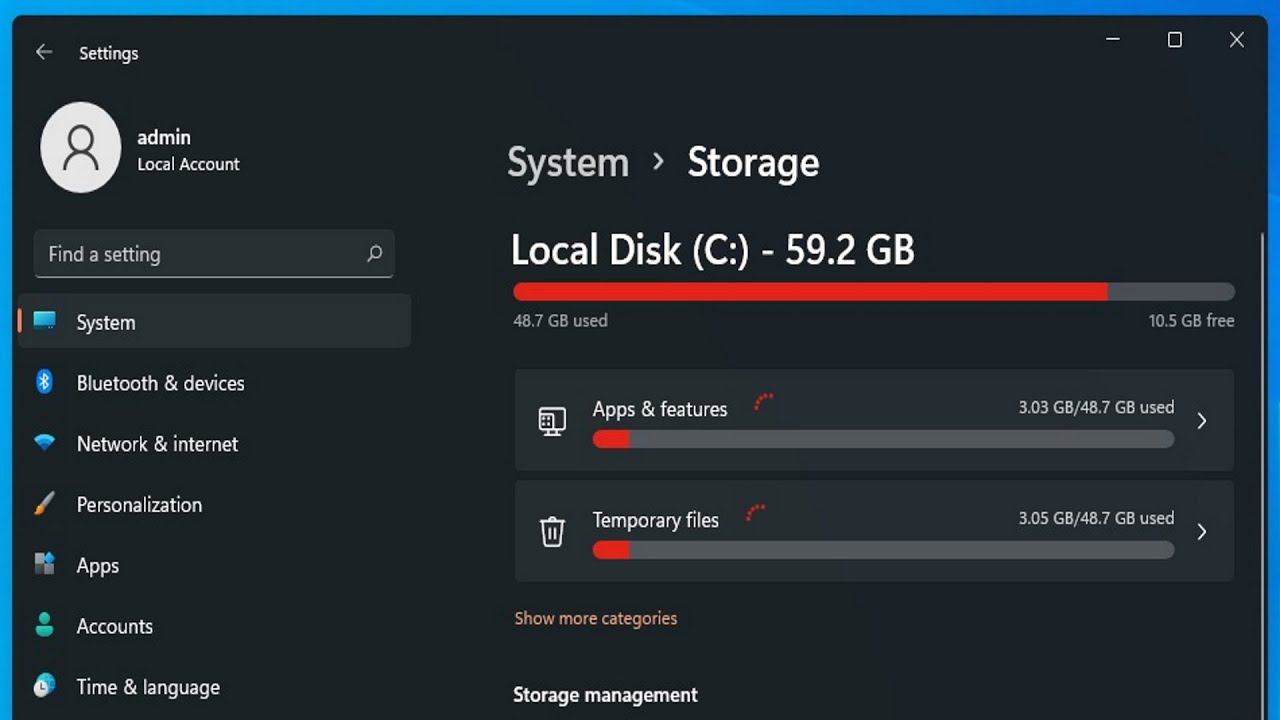This screenshot has height=720, width=1280.
Task: Expand Apps & features chevron arrow
Action: point(1202,421)
